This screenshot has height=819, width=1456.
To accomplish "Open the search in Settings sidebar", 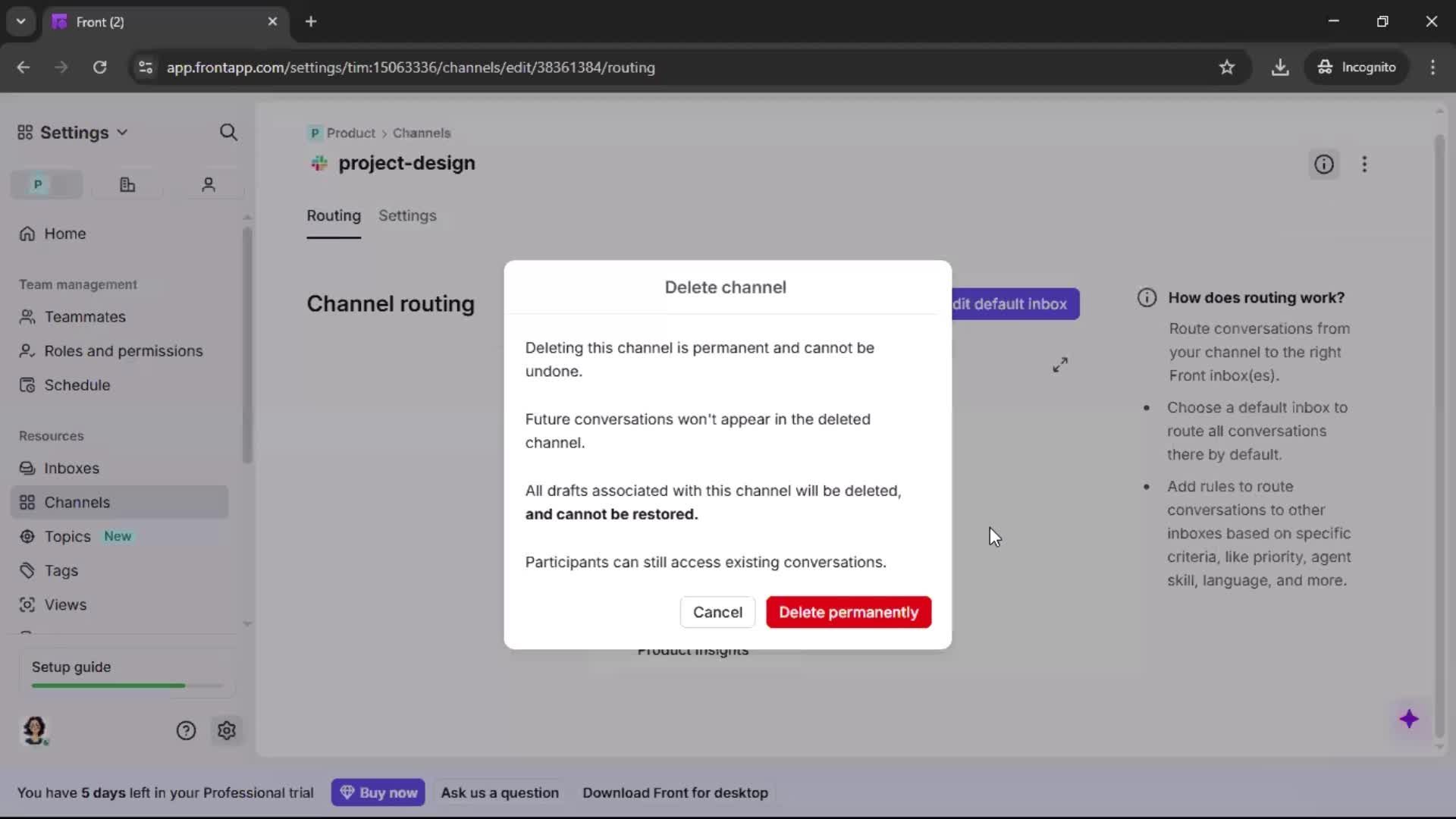I will pyautogui.click(x=228, y=132).
